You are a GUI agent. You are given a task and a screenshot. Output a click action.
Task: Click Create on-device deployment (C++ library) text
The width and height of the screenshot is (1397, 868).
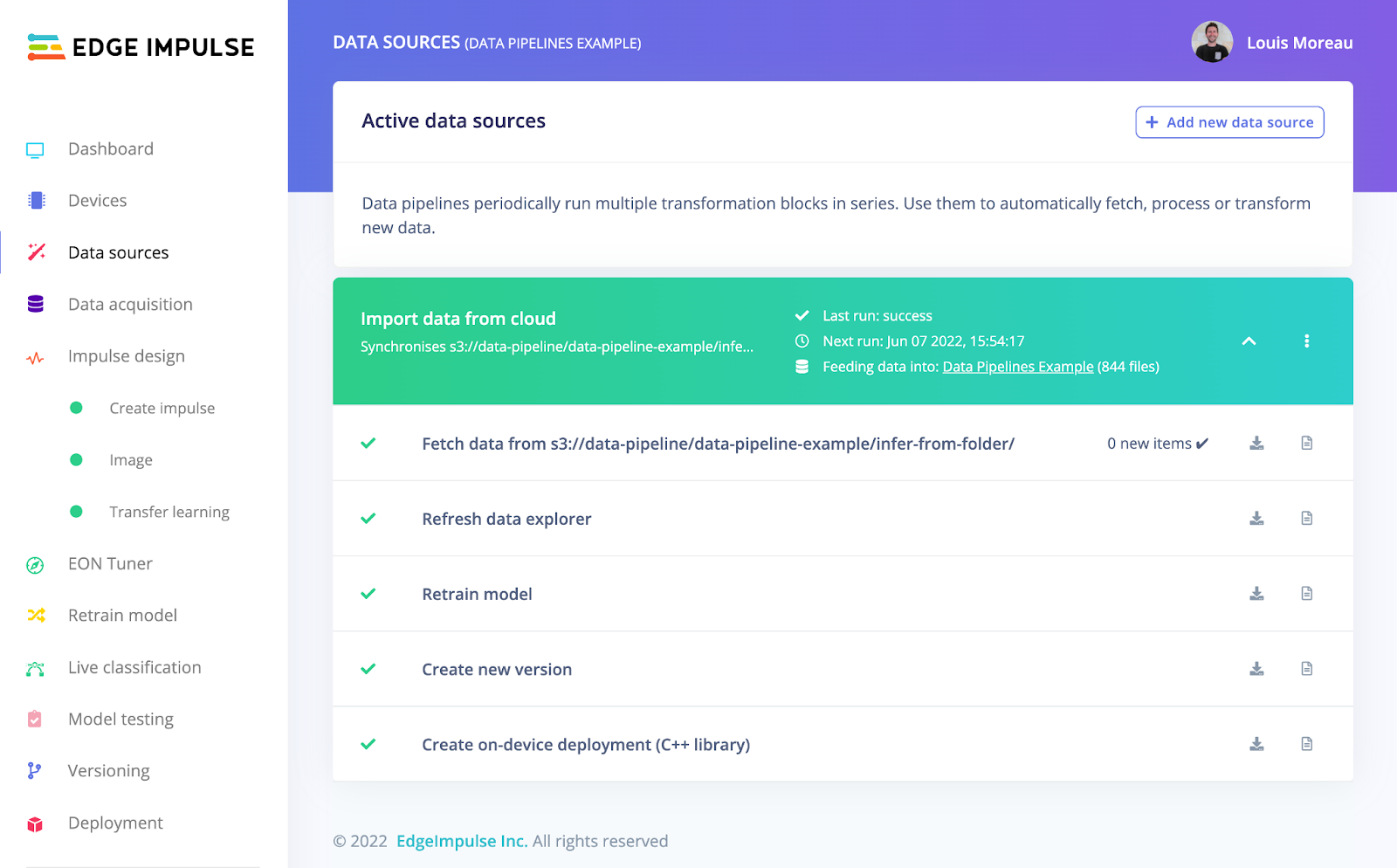pos(586,744)
